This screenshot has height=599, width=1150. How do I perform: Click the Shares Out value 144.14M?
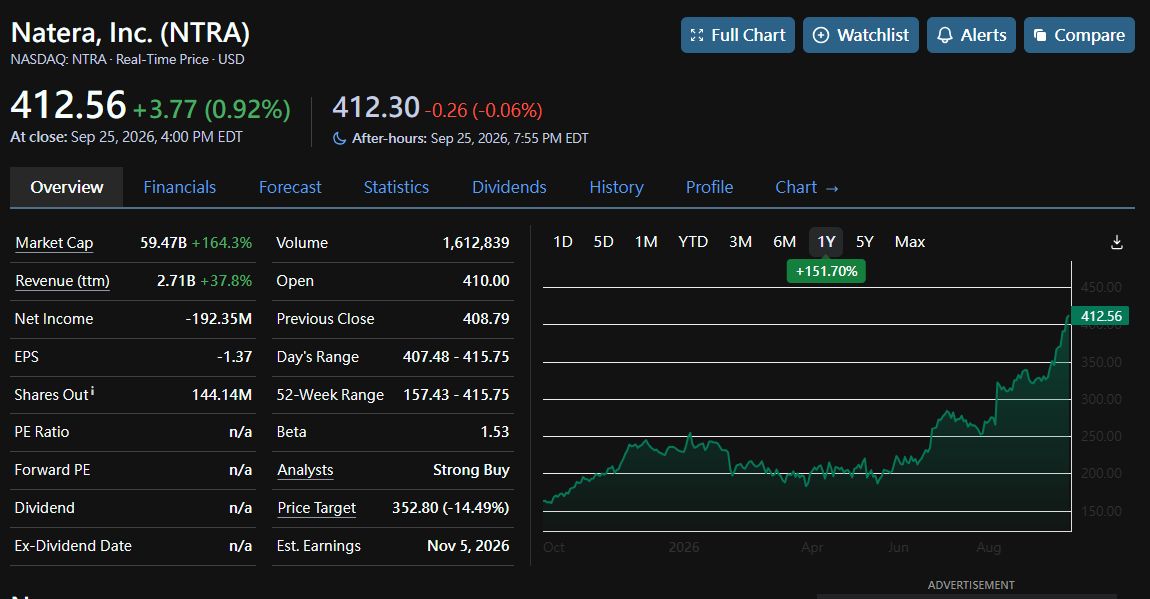[x=221, y=394]
